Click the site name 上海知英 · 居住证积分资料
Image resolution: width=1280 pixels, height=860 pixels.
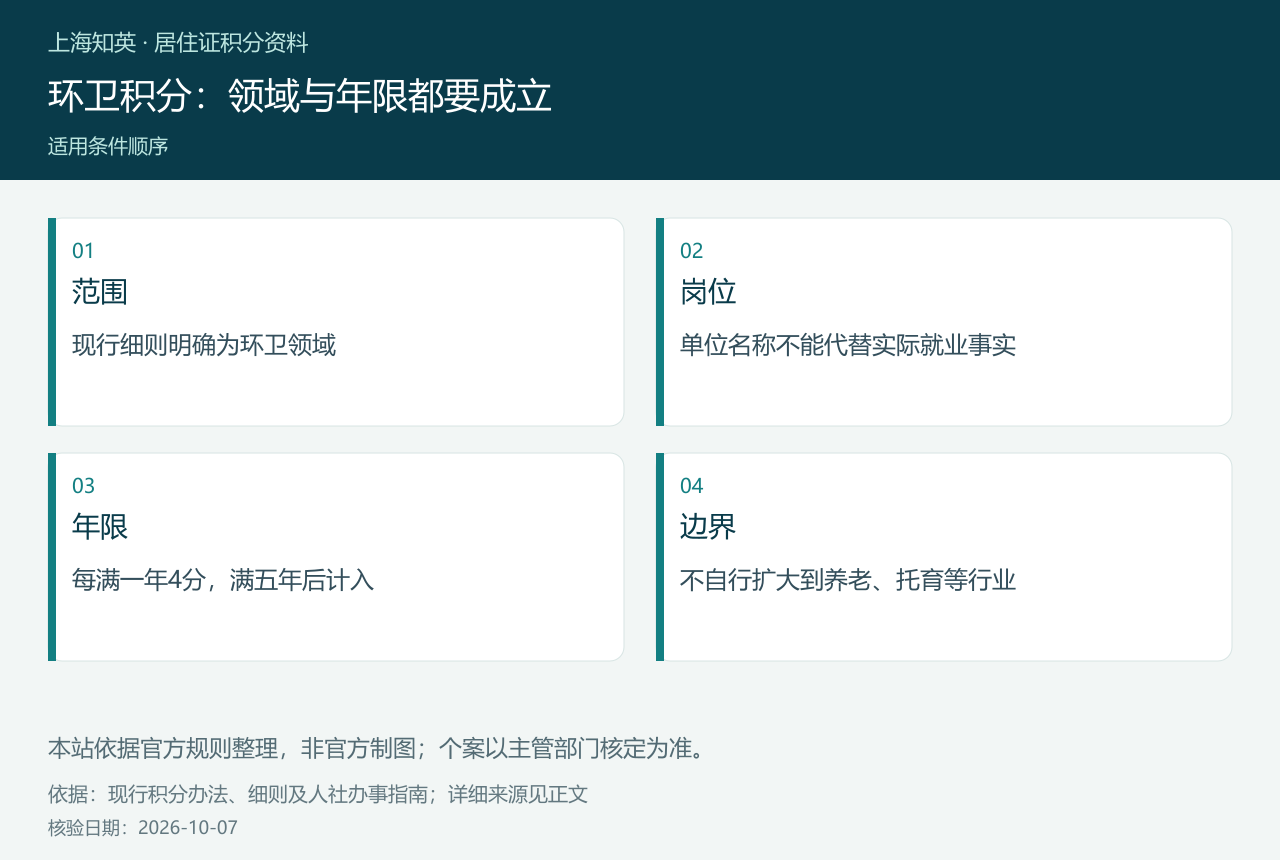pyautogui.click(x=178, y=43)
